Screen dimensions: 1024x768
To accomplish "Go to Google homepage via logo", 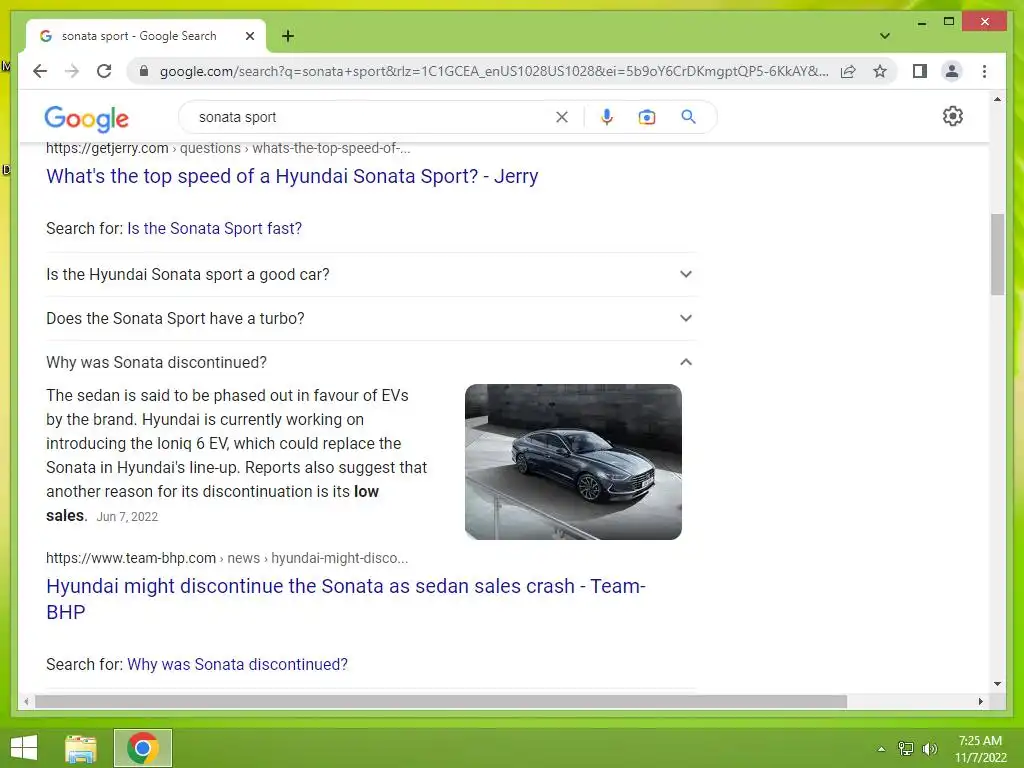I will click(x=86, y=118).
